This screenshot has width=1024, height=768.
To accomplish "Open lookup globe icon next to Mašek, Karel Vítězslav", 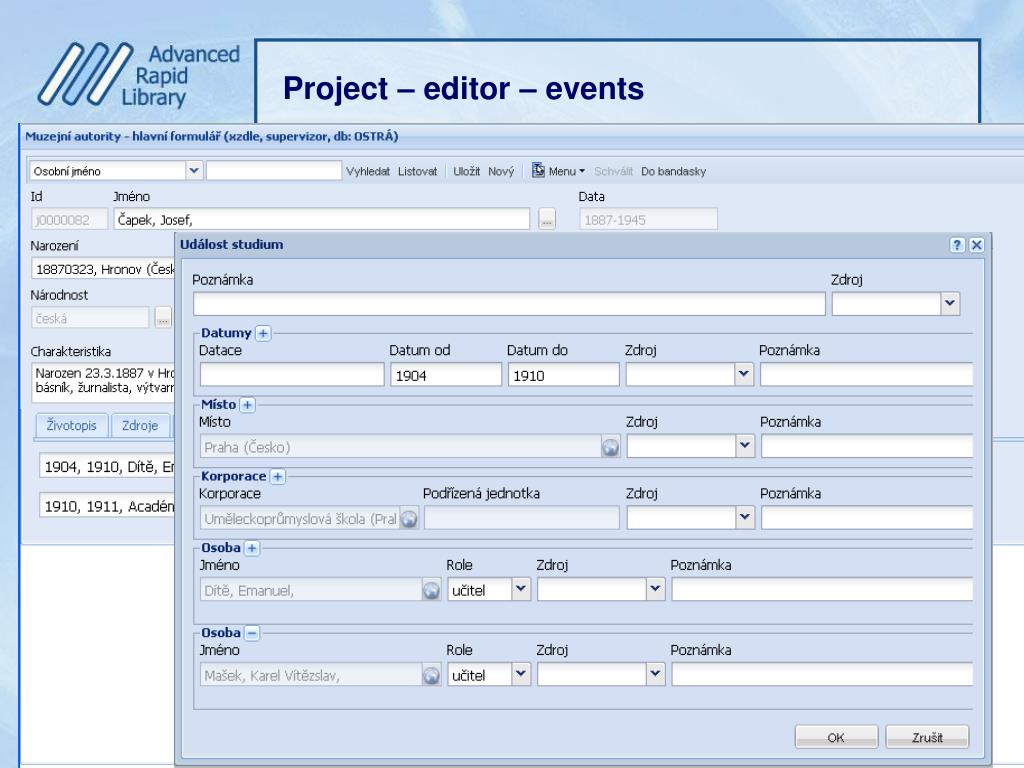I will pyautogui.click(x=431, y=675).
